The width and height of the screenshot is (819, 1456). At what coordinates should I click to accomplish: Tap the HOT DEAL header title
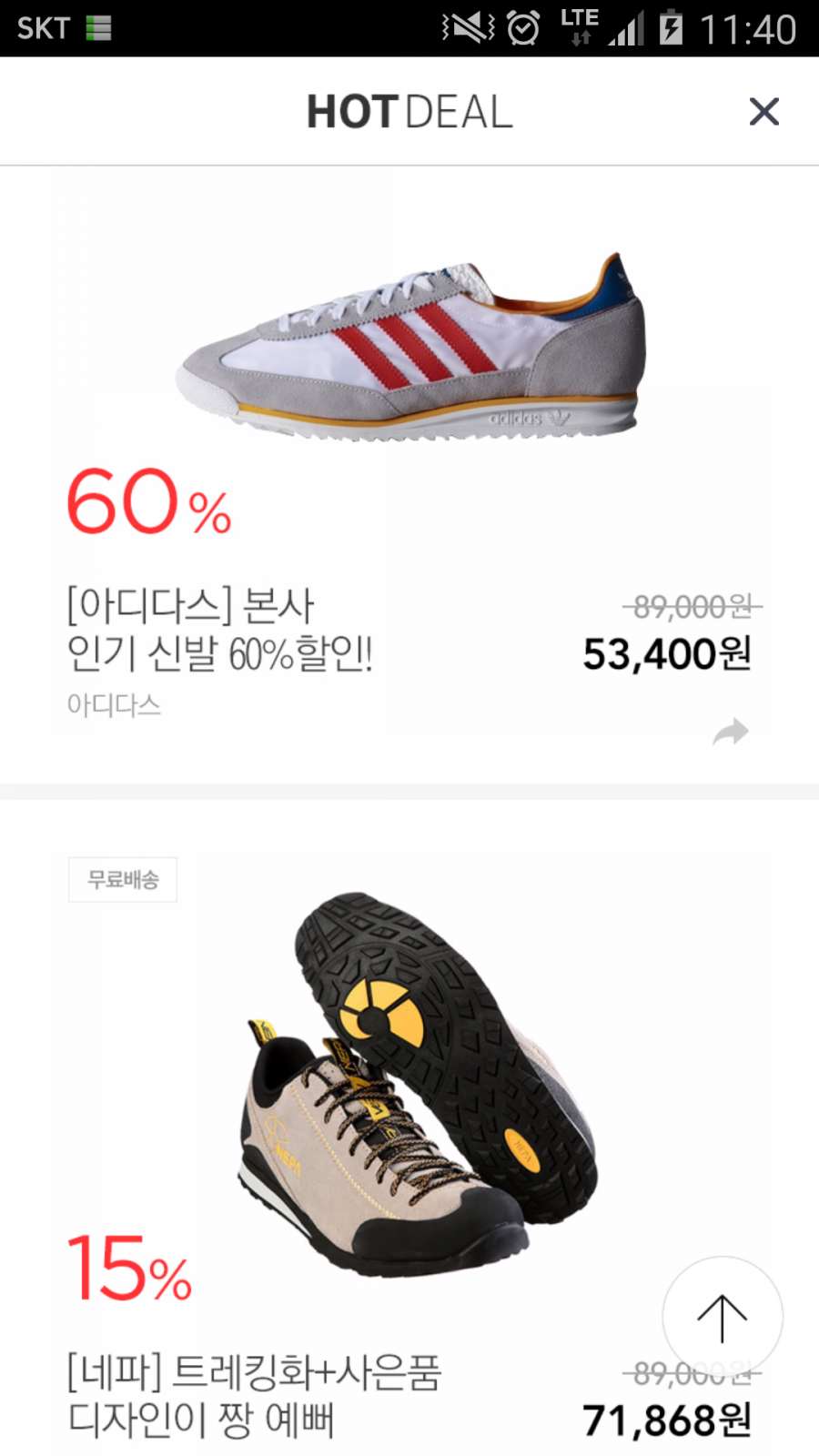[x=409, y=113]
